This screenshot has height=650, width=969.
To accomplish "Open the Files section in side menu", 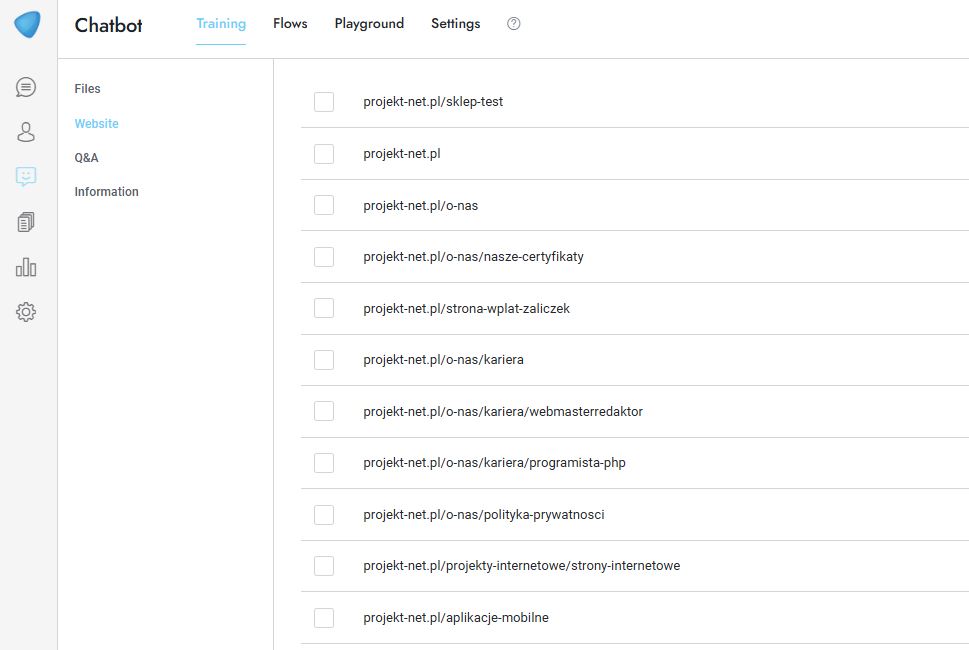I will coord(88,89).
